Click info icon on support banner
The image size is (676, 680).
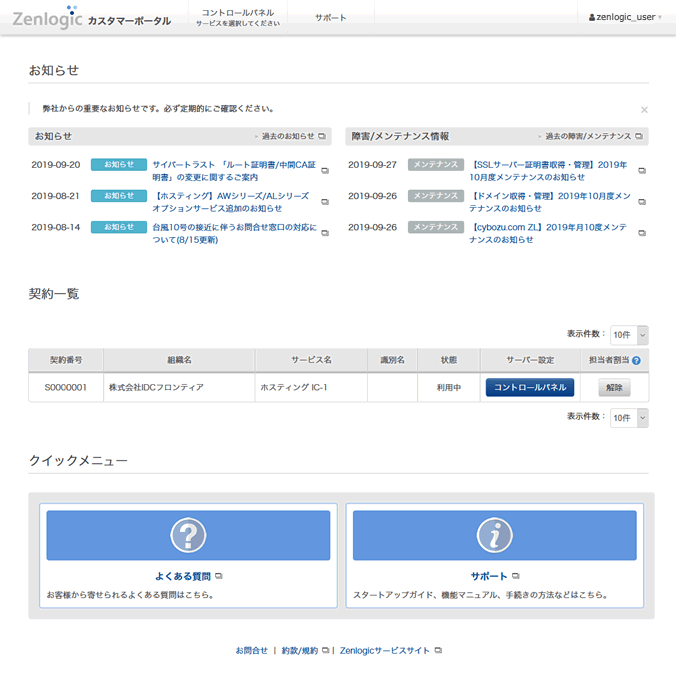[495, 535]
